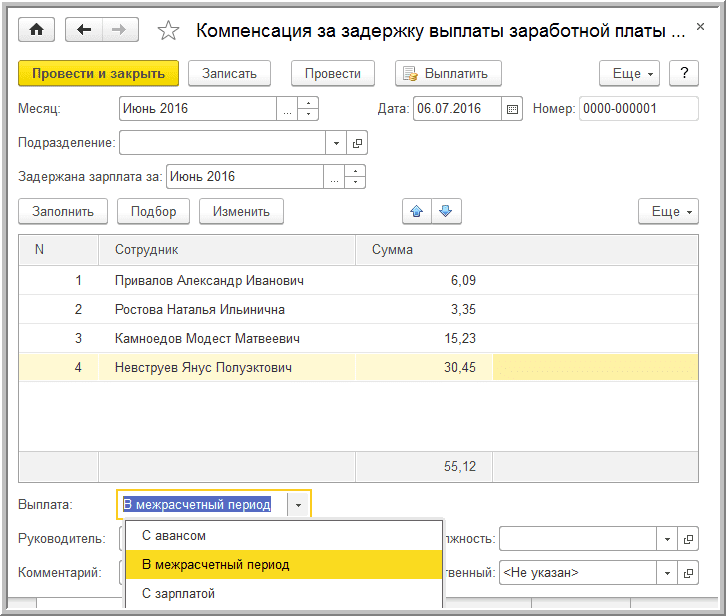Open calendar picker next to date field

point(512,109)
